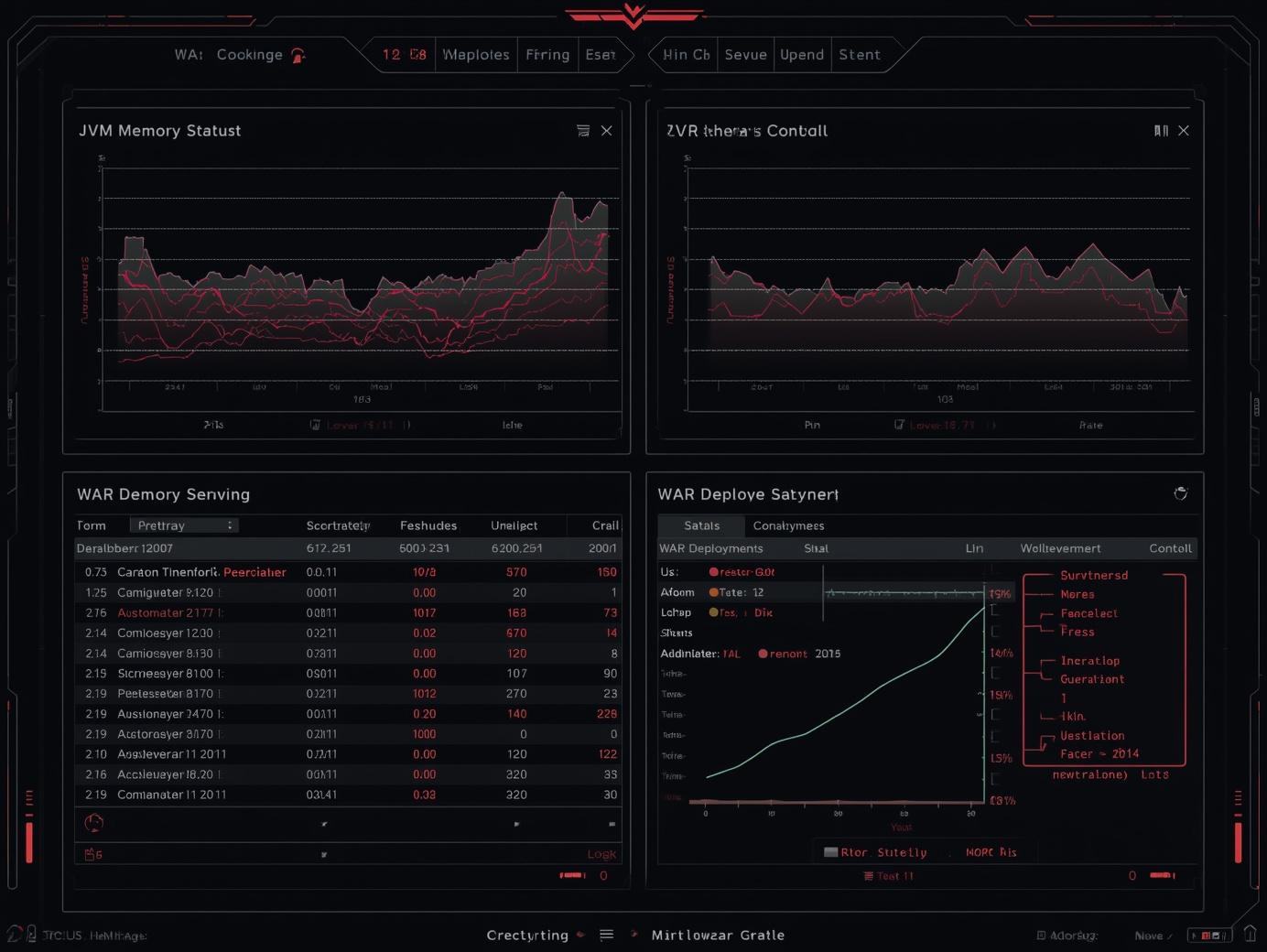Click the refresh icon in WAR Deploye Satynert
Screen dimensions: 1267x952
tap(1181, 493)
